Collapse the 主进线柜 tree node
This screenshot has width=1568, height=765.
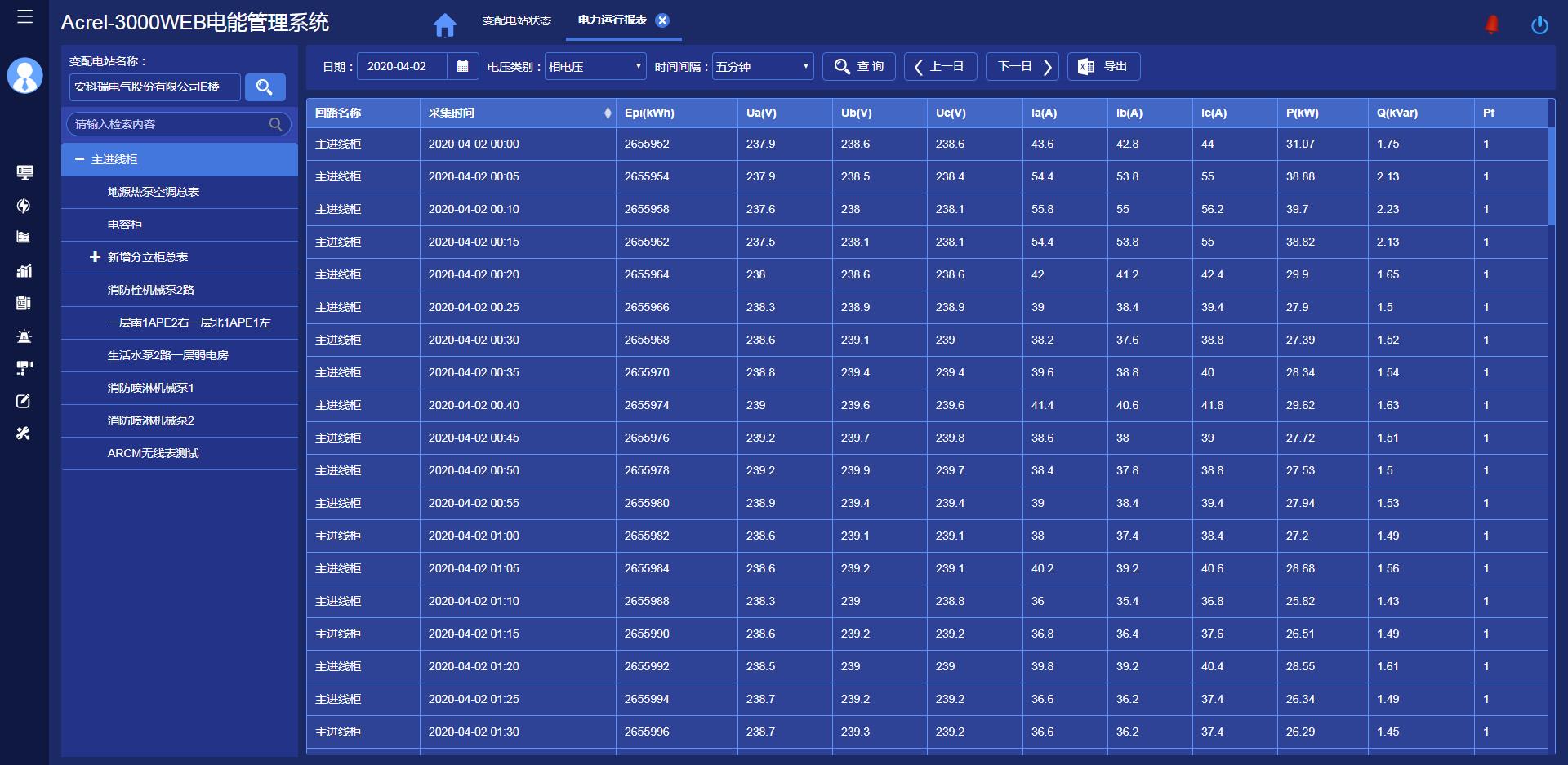pos(79,159)
